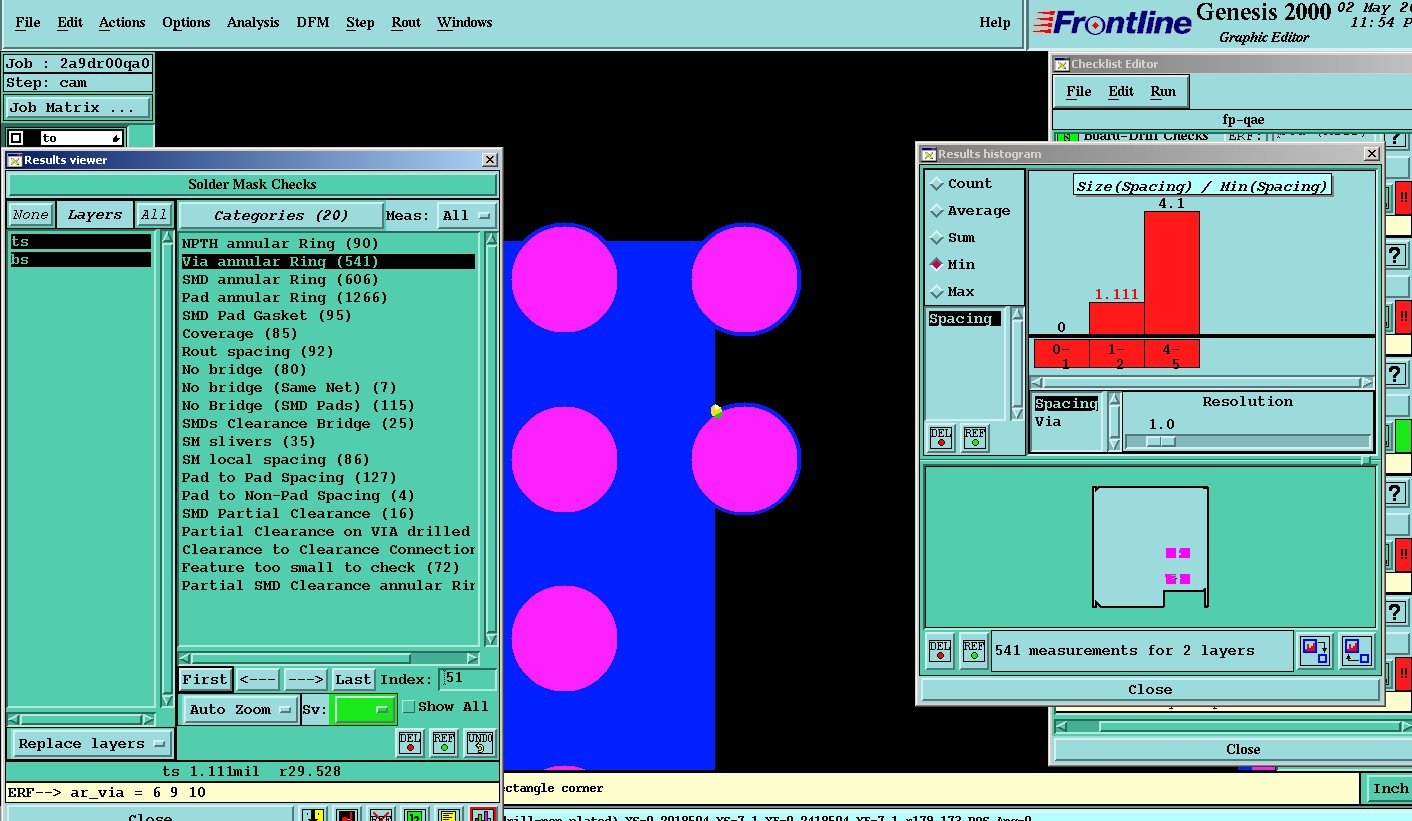This screenshot has width=1412, height=821.
Task: Select Pad annular Ring (1266) category
Action: click(x=328, y=297)
